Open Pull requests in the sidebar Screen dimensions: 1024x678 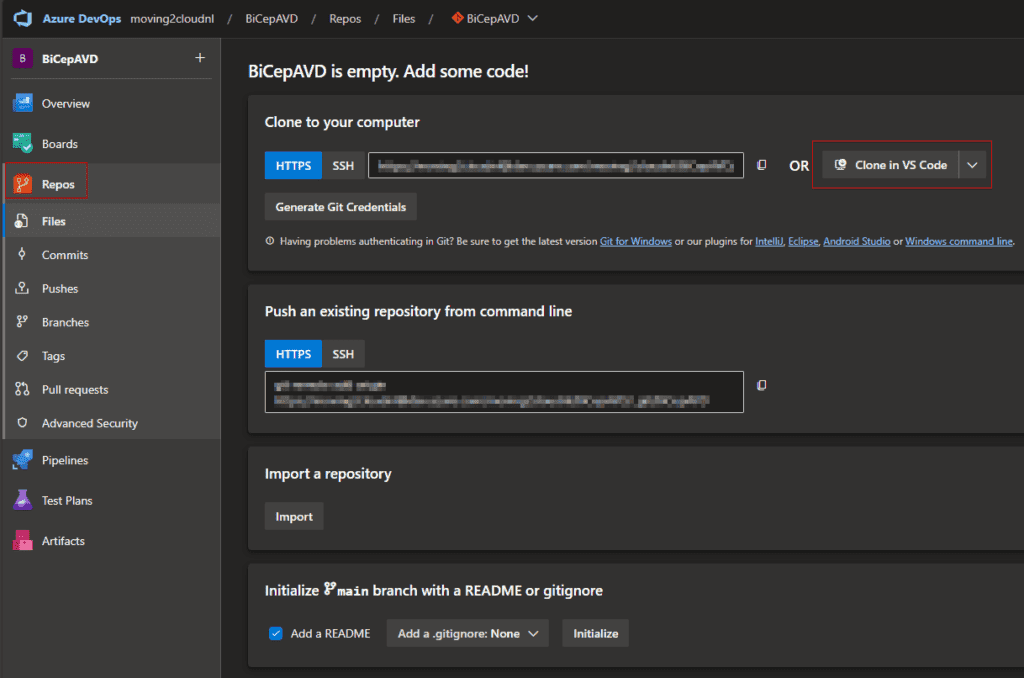(75, 389)
